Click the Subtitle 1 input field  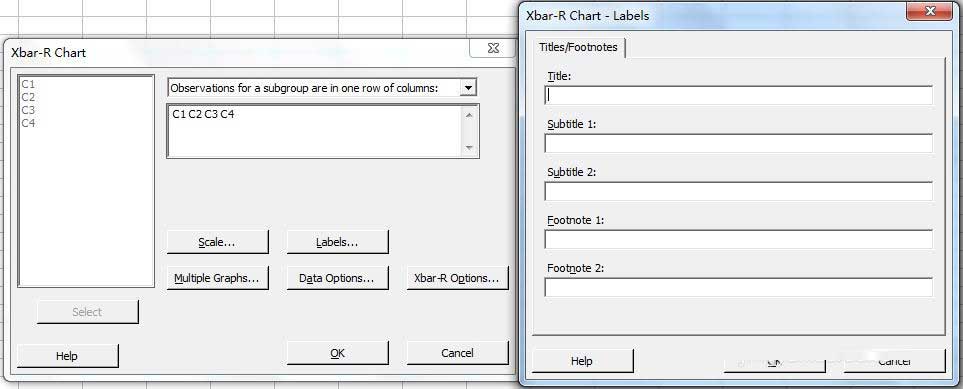739,143
